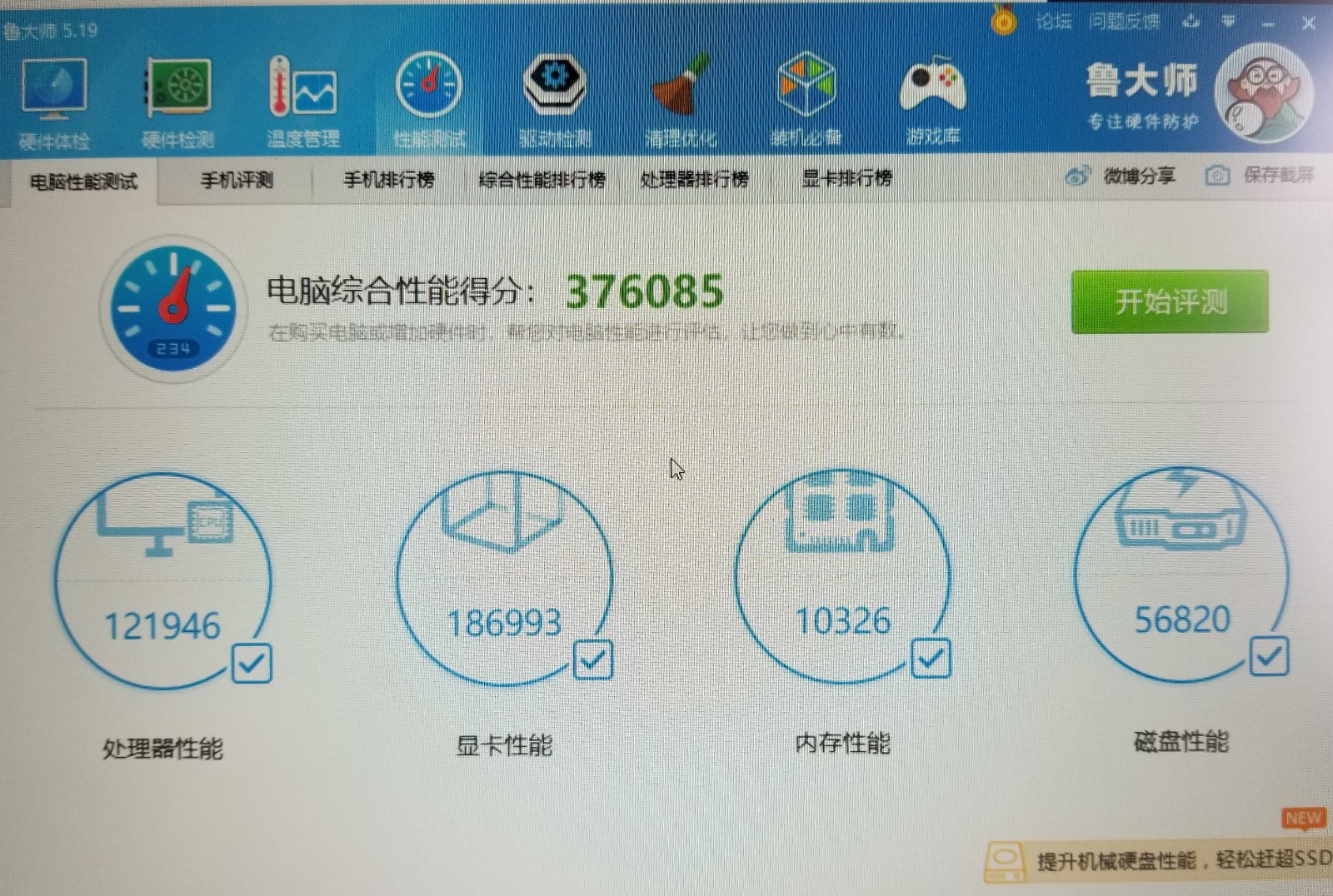Toggle the 磁盘性能 disk test checkbox
This screenshot has width=1333, height=896.
(x=1269, y=657)
